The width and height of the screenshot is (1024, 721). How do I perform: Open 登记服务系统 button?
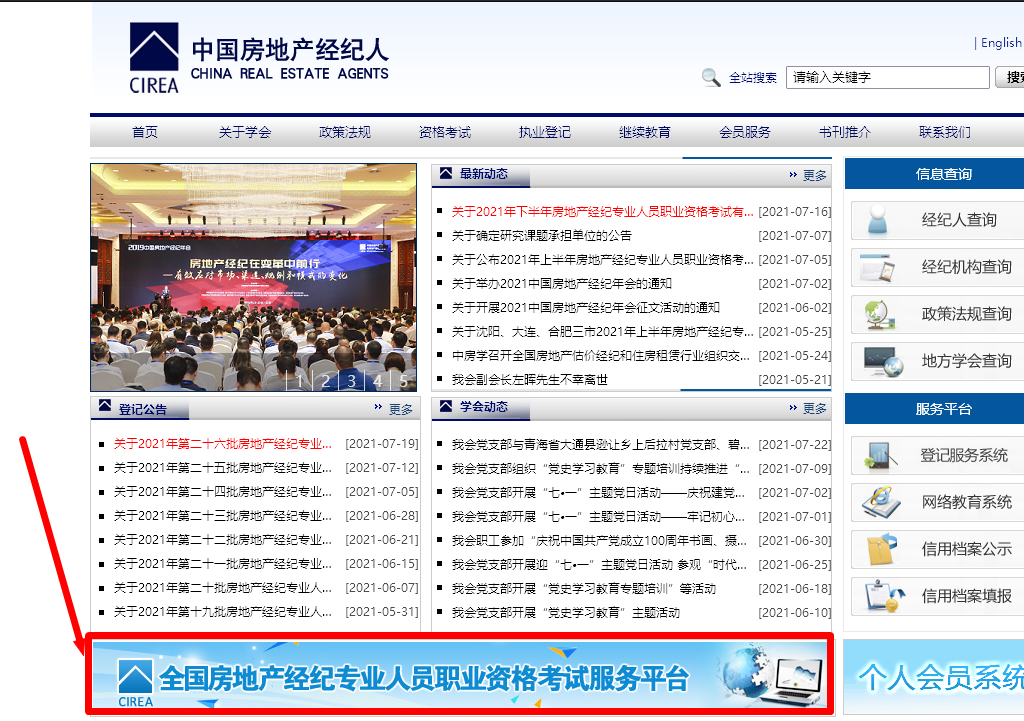click(938, 455)
